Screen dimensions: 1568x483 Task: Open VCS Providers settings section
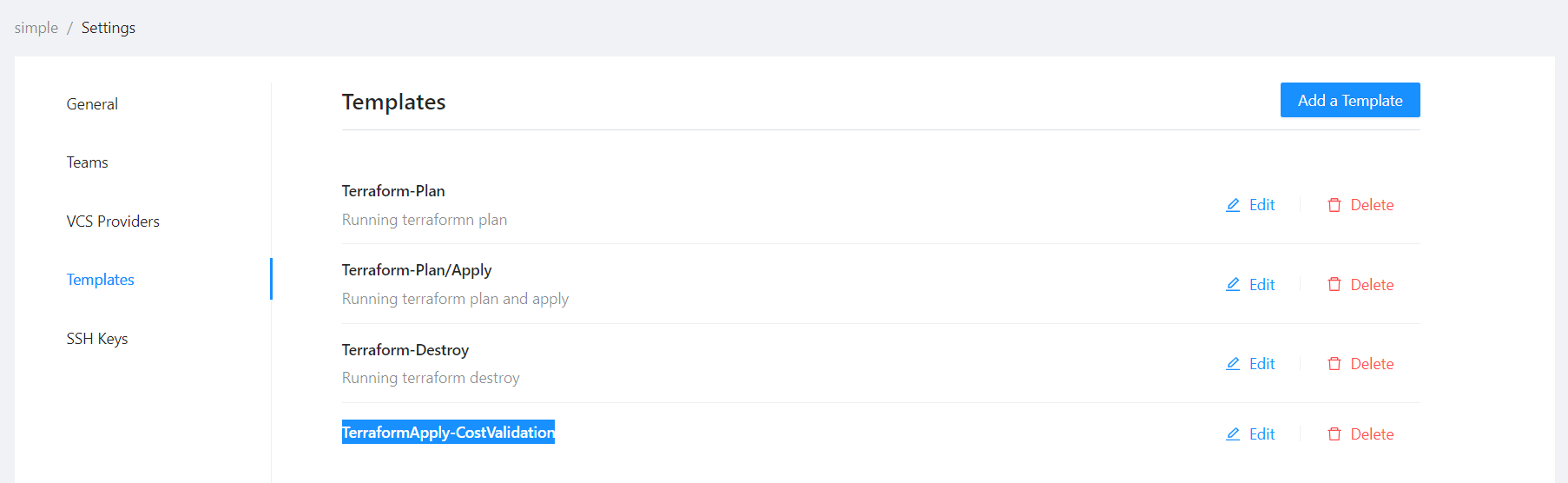(x=113, y=222)
